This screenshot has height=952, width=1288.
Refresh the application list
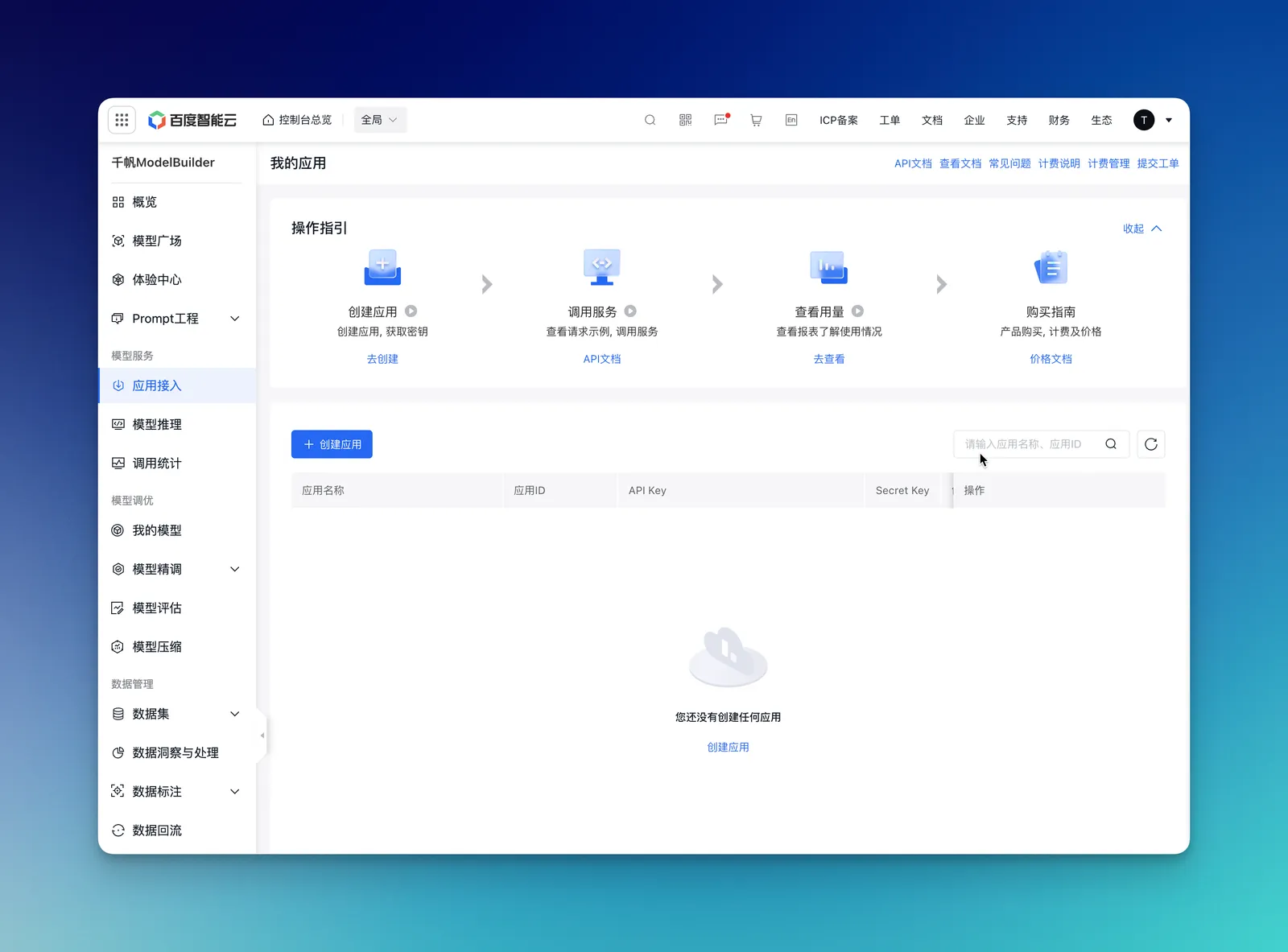click(1151, 444)
